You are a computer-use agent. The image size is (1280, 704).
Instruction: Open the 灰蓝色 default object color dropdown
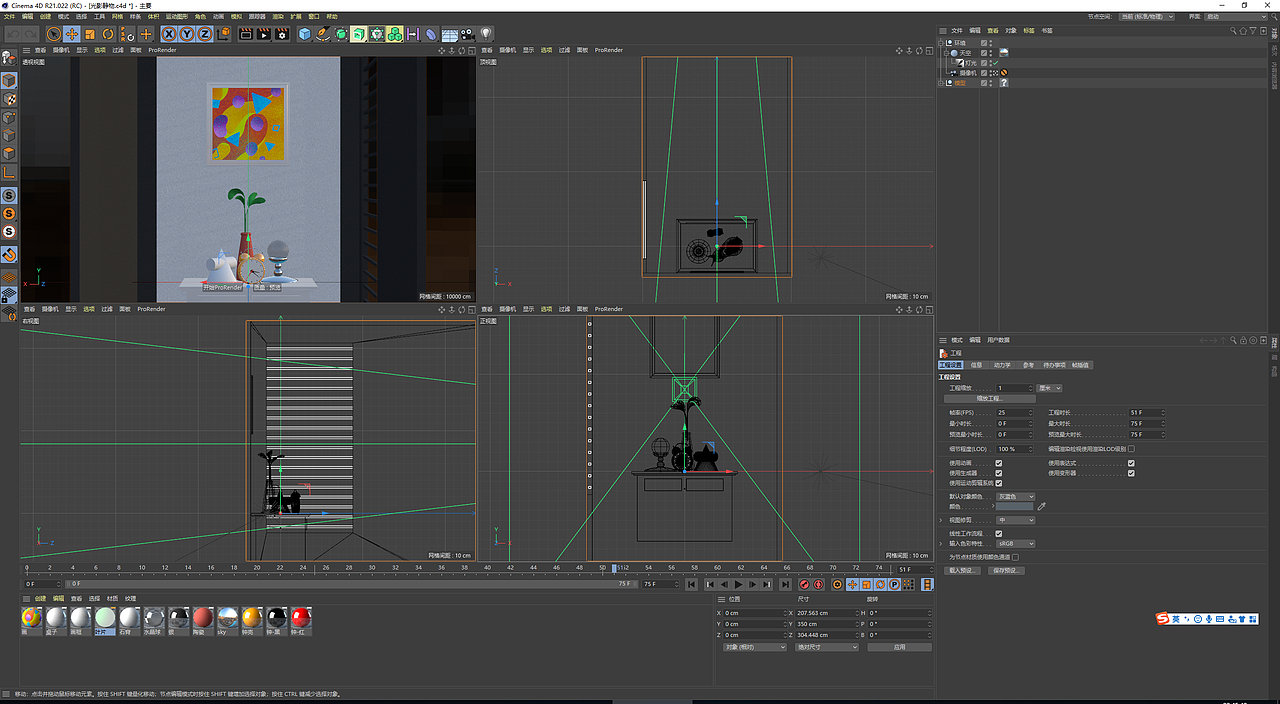pos(1016,496)
